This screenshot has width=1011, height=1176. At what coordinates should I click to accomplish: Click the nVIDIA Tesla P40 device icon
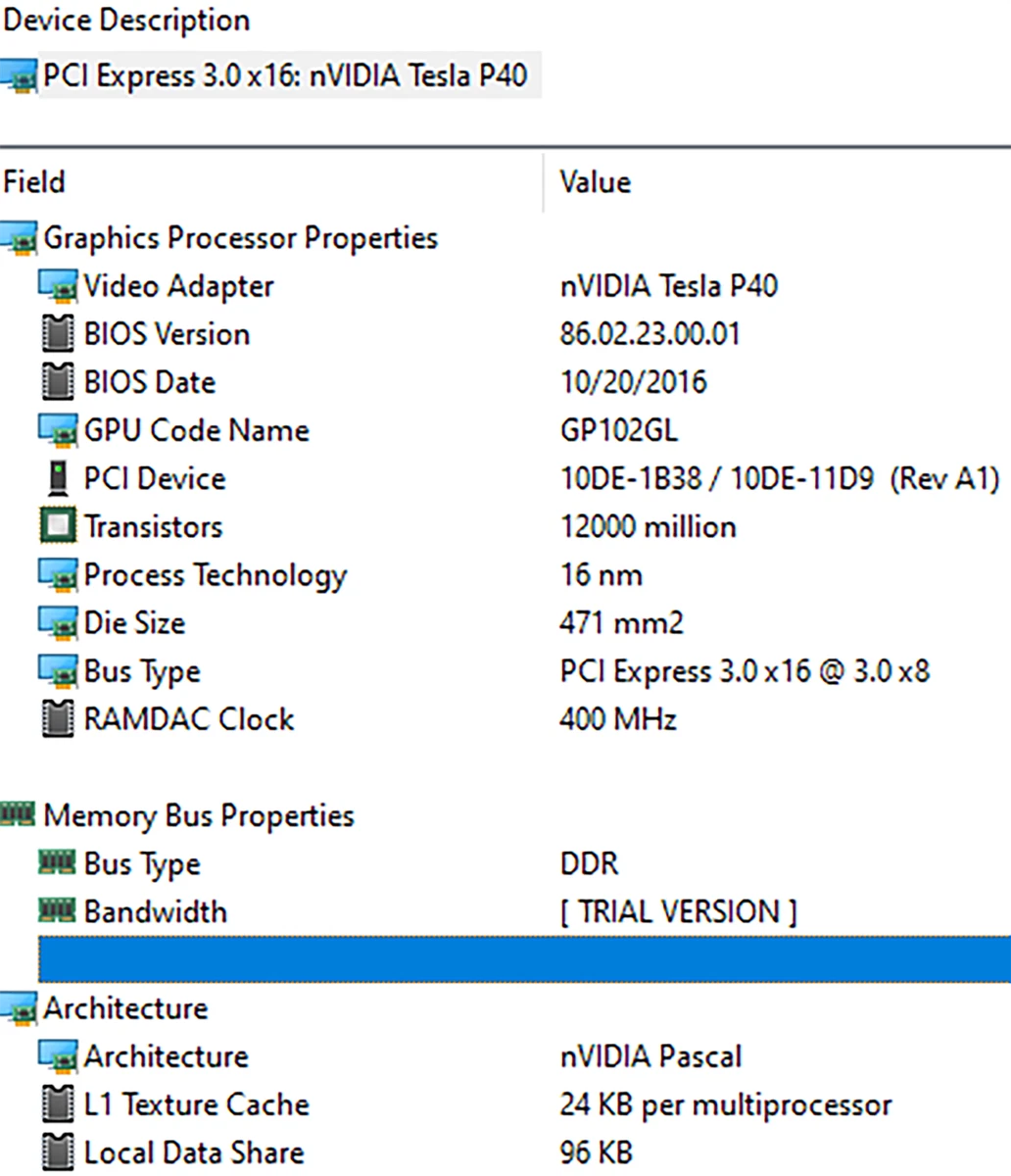coord(20,75)
